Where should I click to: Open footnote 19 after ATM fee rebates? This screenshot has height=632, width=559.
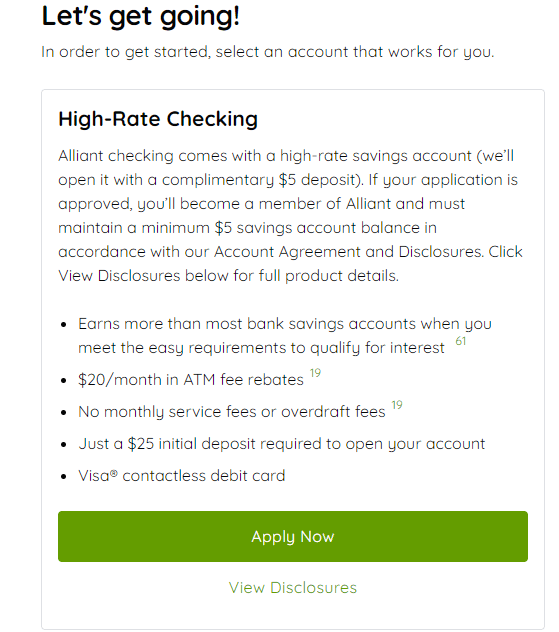coord(315,373)
